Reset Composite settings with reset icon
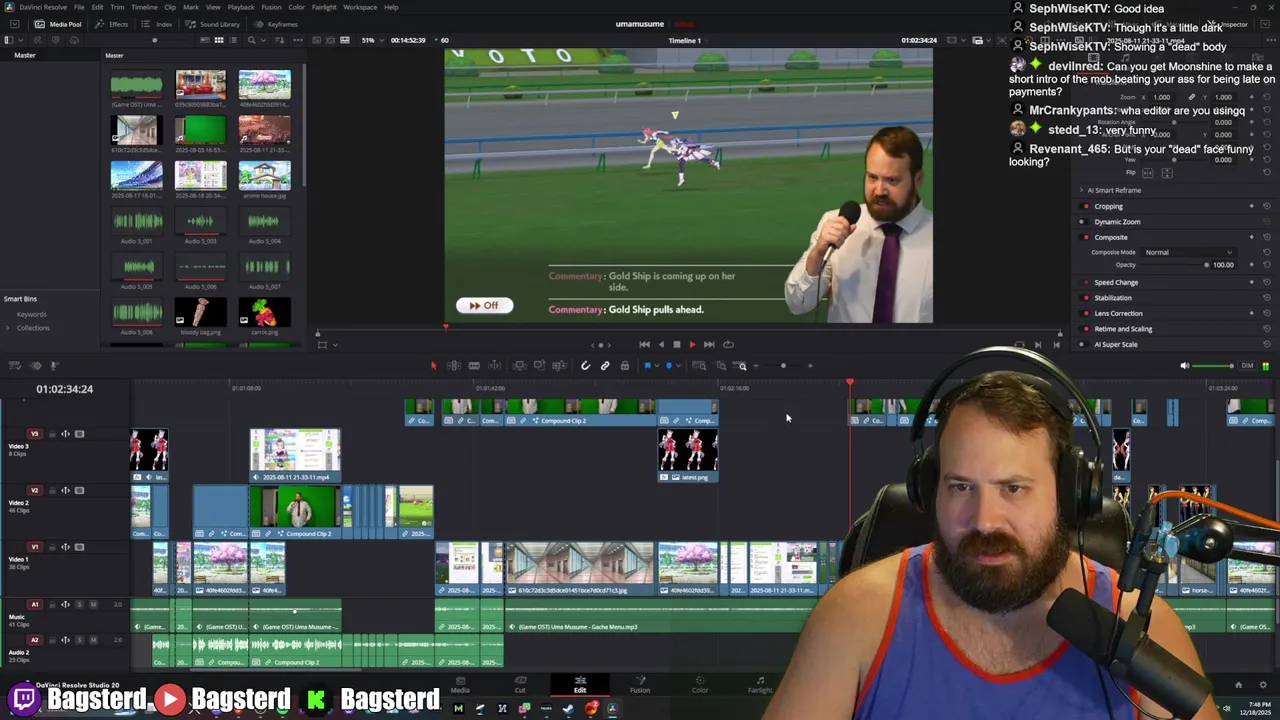 tap(1266, 238)
